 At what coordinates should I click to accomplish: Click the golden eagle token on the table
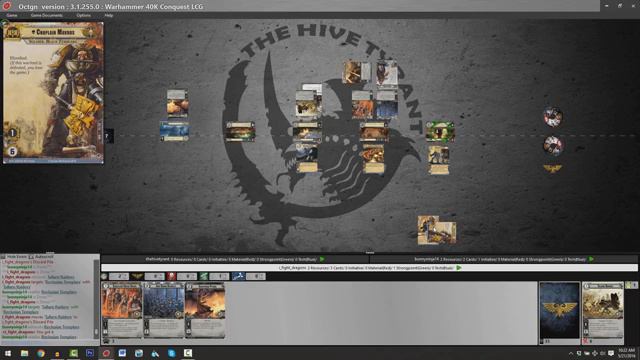pyautogui.click(x=552, y=168)
